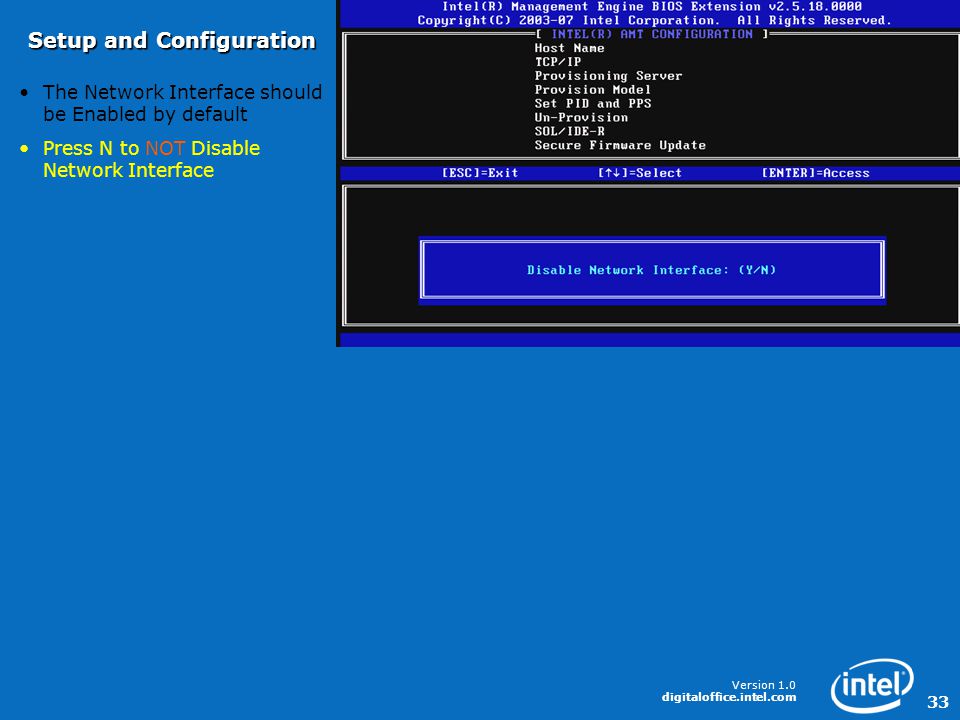The height and width of the screenshot is (720, 960).
Task: Open the digitaloffice.intel.com link
Action: [729, 697]
